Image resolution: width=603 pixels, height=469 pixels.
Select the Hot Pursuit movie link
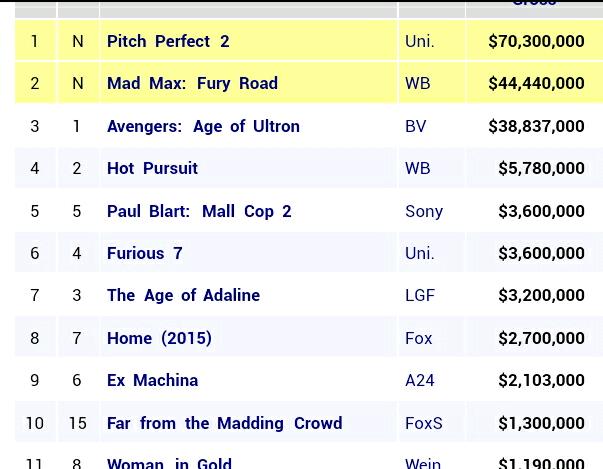click(152, 168)
